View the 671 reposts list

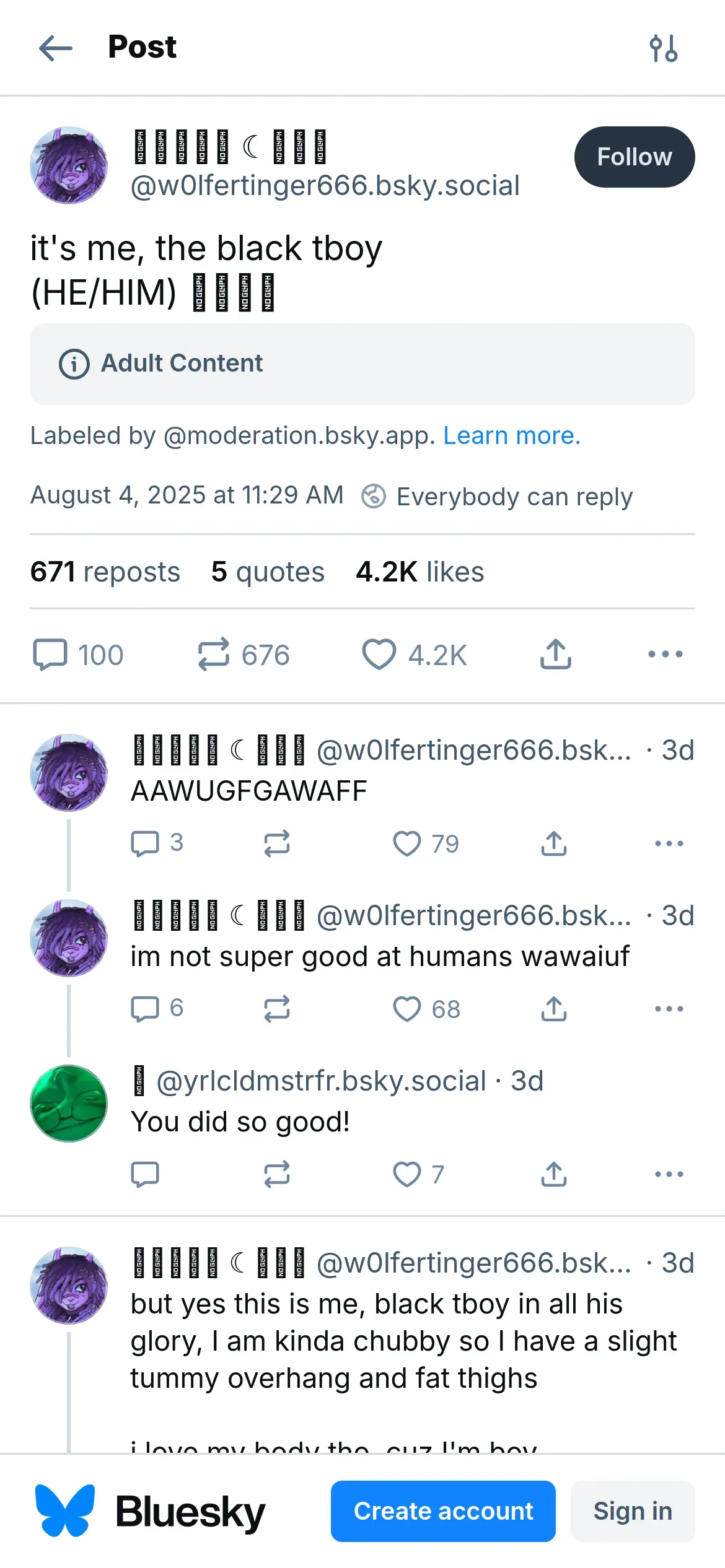tap(105, 572)
